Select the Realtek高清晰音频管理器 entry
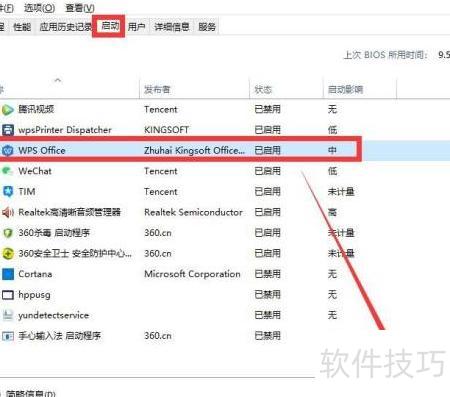The height and width of the screenshot is (397, 450). (69, 212)
